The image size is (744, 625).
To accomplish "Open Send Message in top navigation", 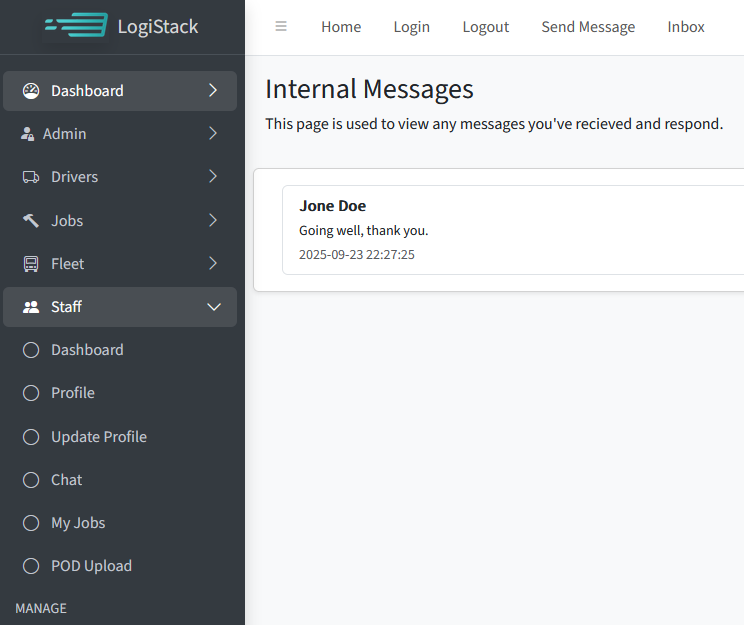I will click(x=588, y=27).
